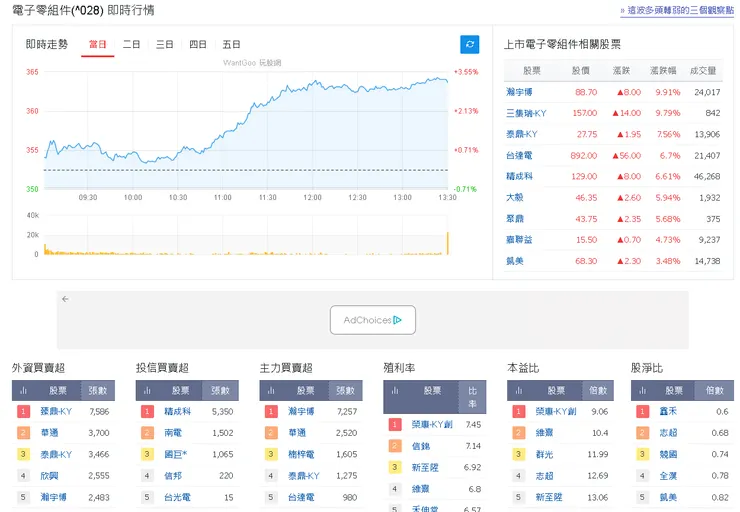Image resolution: width=740 pixels, height=512 pixels.
Task: Open 維熹 in 本益比 list
Action: pyautogui.click(x=544, y=433)
